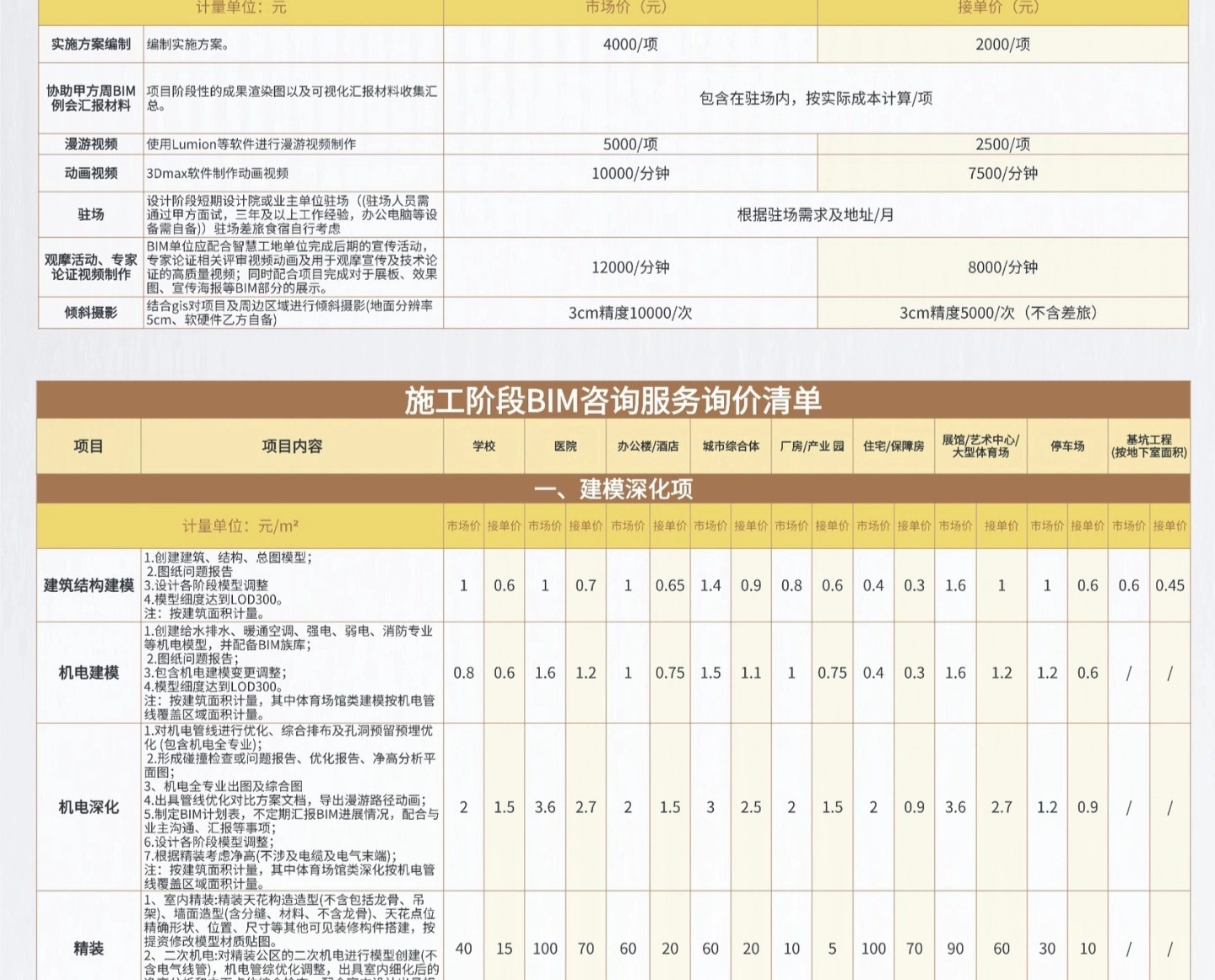Click the 实施方案编制 row label
Image resolution: width=1215 pixels, height=980 pixels.
pyautogui.click(x=91, y=44)
